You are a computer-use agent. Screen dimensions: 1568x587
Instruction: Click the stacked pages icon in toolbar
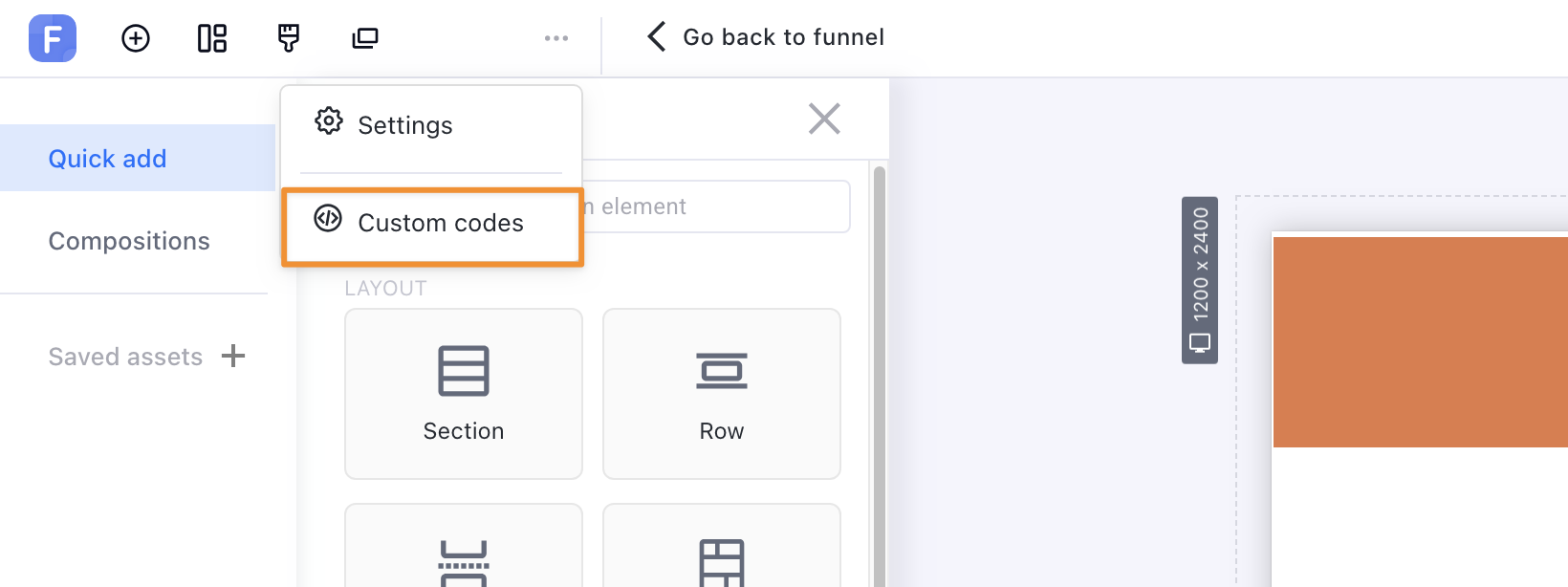[365, 38]
